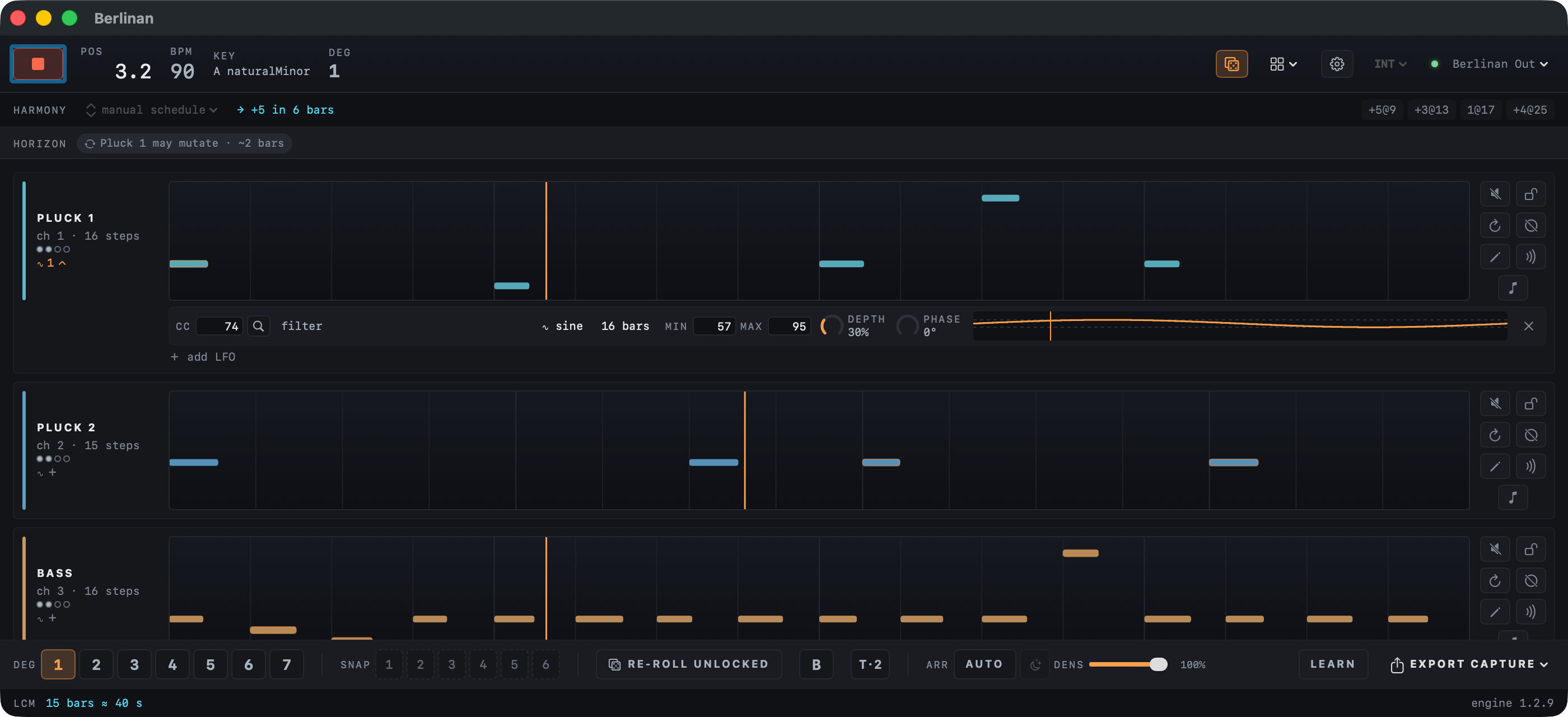
Task: Adjust the LFO PHASE knob
Action: pos(908,326)
